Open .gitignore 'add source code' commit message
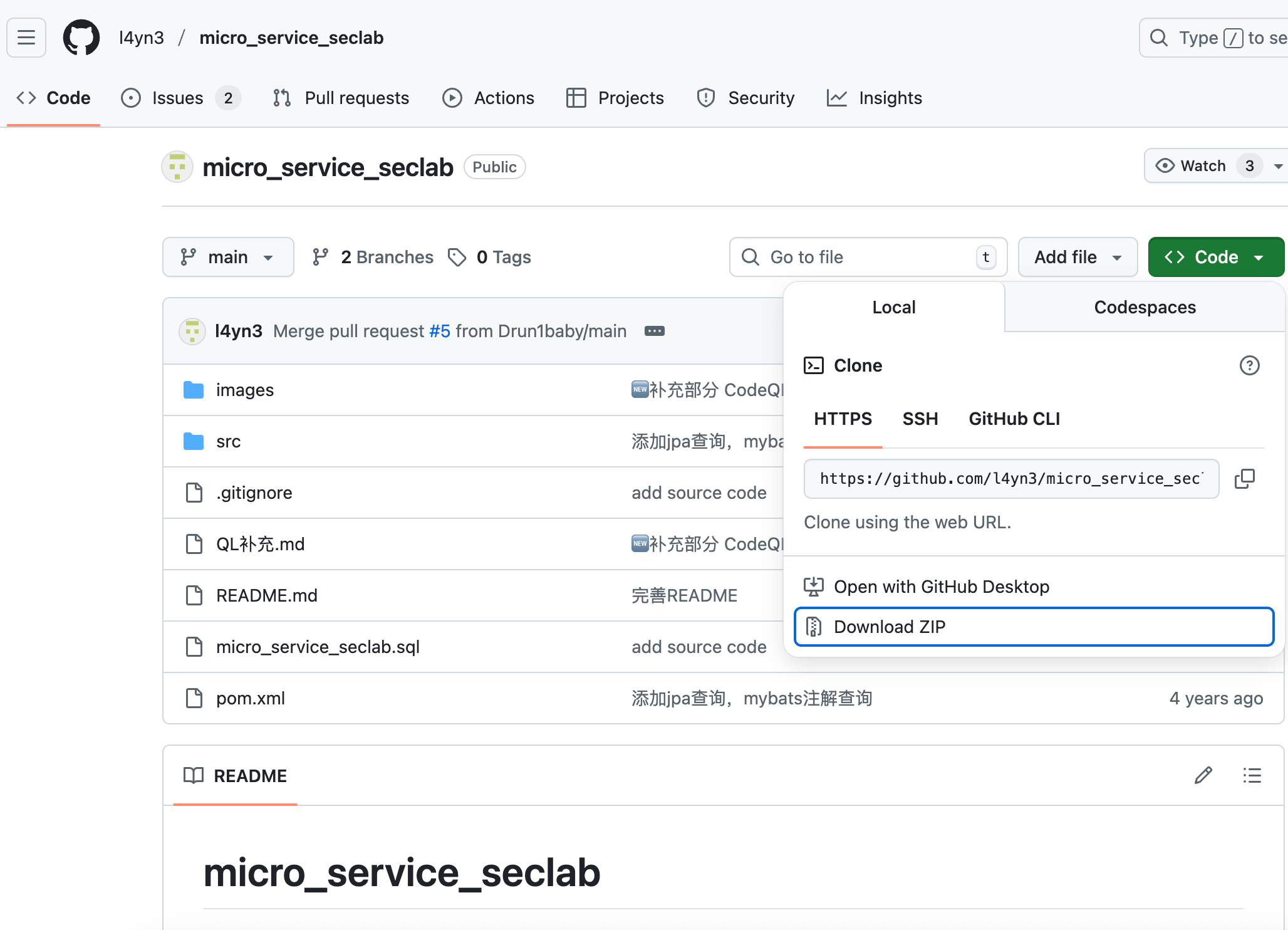Screen dimensions: 1288x930 point(699,493)
